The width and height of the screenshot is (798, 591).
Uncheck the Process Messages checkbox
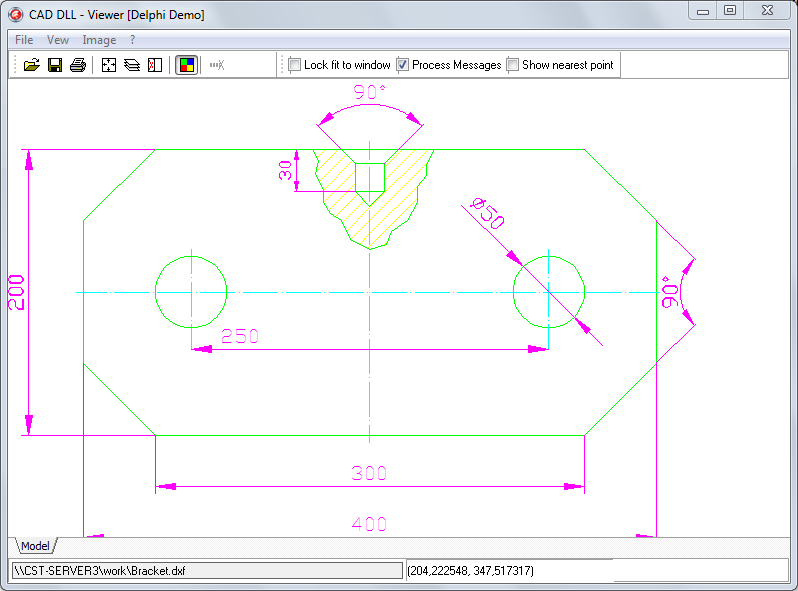[x=403, y=65]
